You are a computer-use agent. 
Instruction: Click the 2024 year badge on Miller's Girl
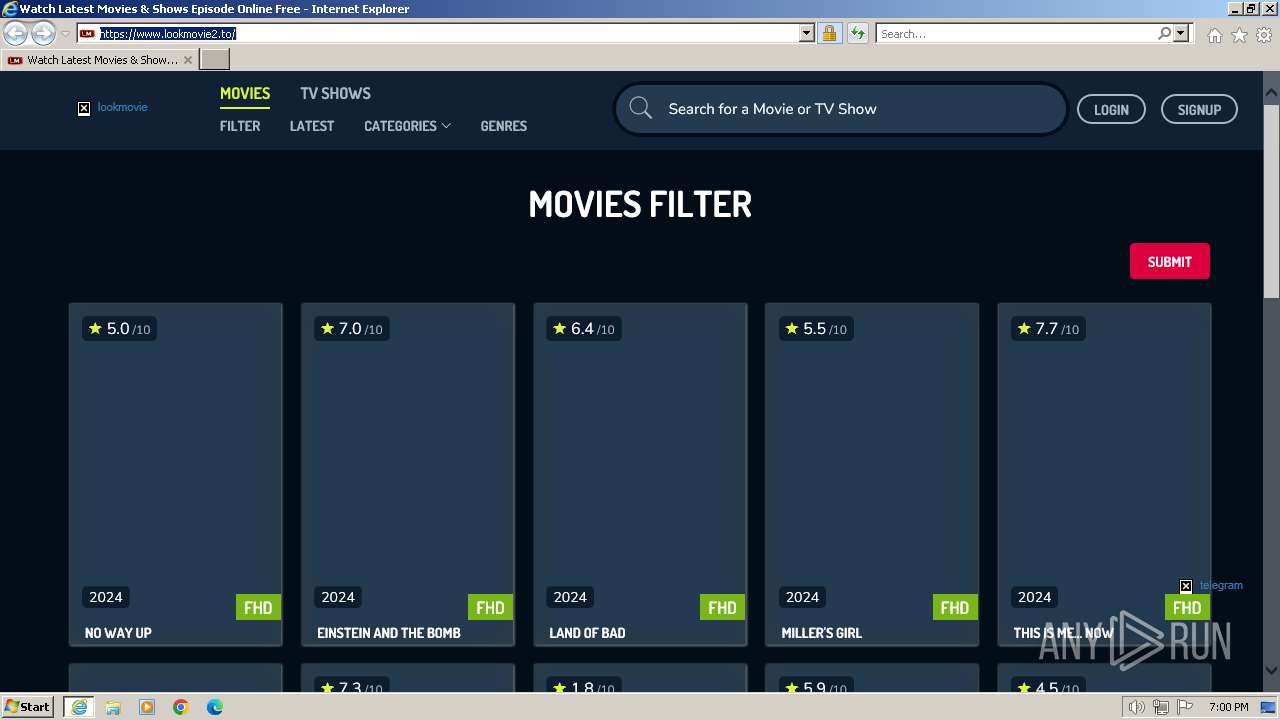pyautogui.click(x=802, y=597)
